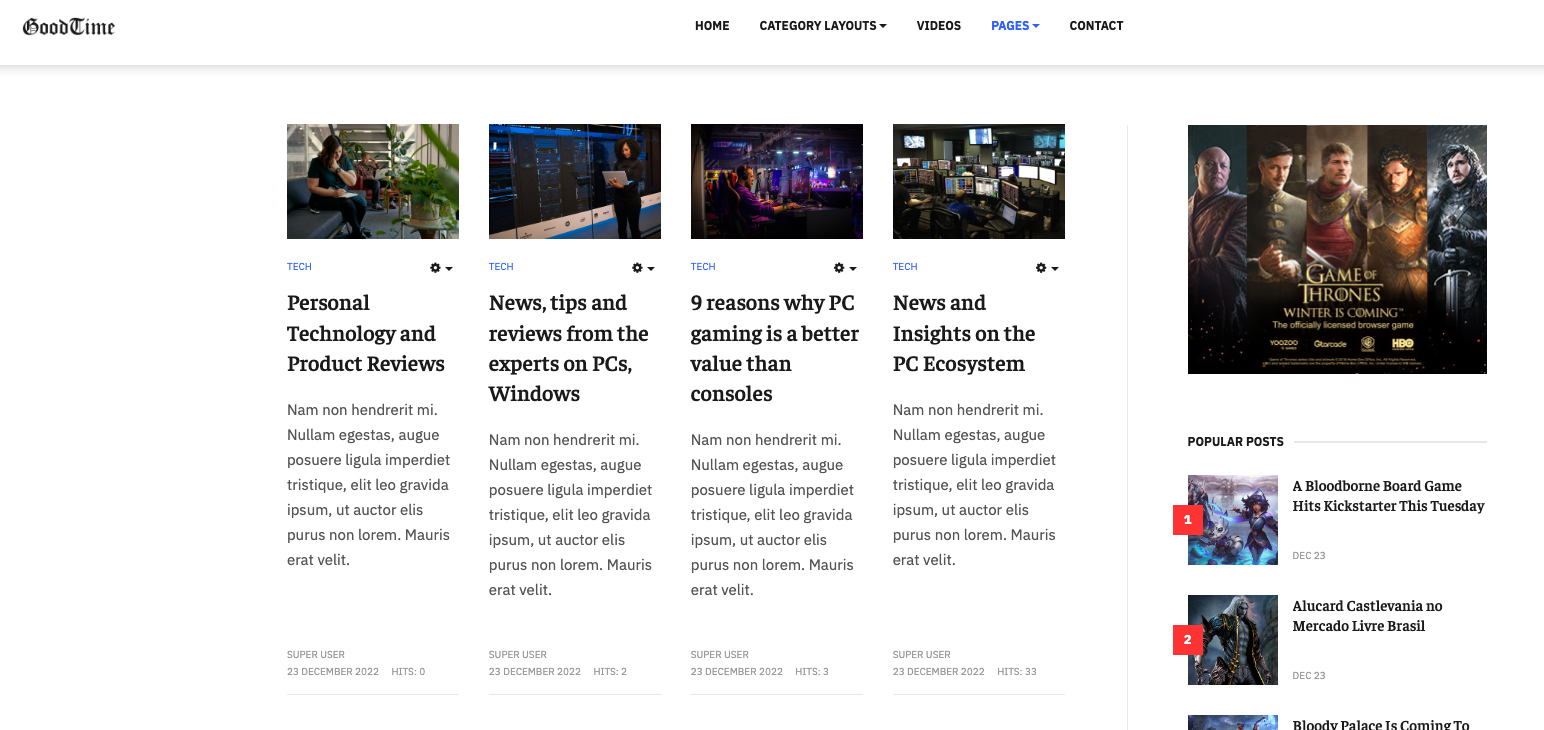Screen dimensions: 1544x730
Task: Click Tech category tag above PC gaming article
Action: click(703, 267)
